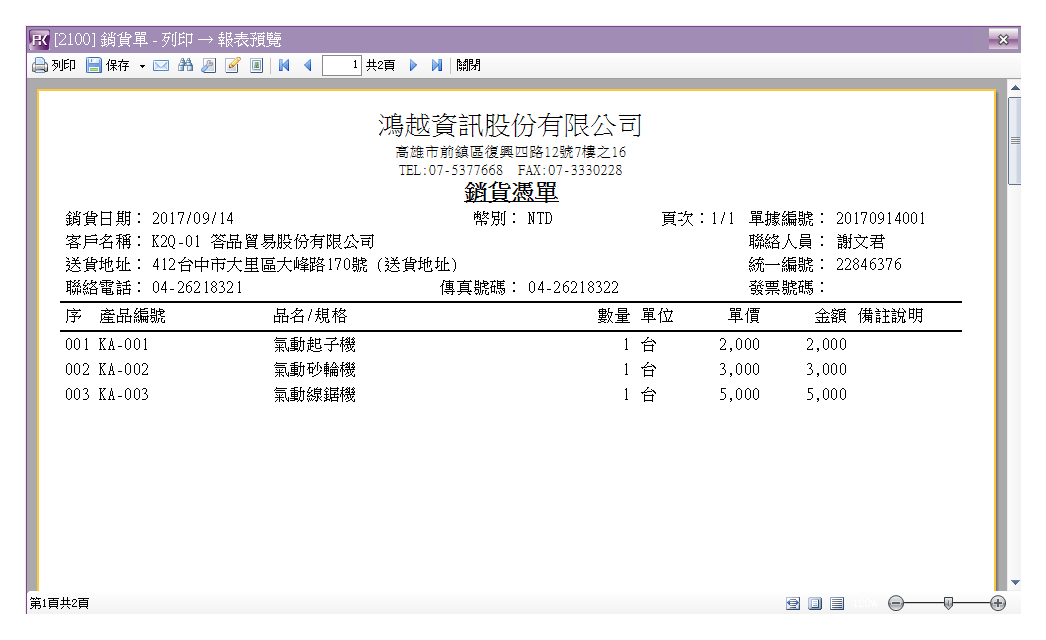Click the 備註說明 column header
Viewport: 1046px width, 640px height.
tap(891, 316)
